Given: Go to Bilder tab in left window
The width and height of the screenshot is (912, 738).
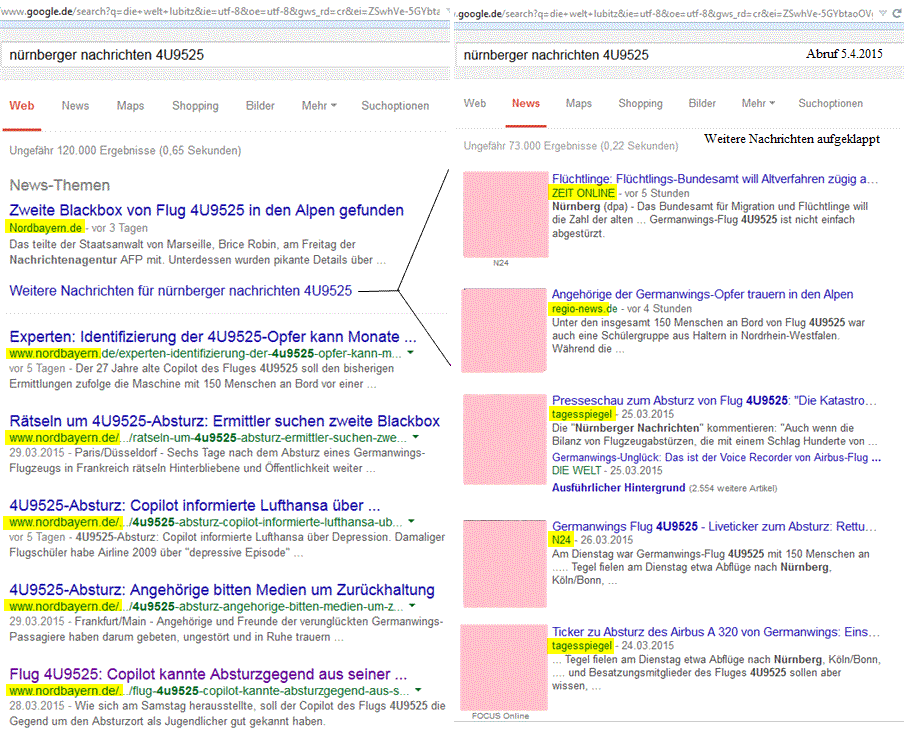Looking at the screenshot, I should click(x=260, y=106).
